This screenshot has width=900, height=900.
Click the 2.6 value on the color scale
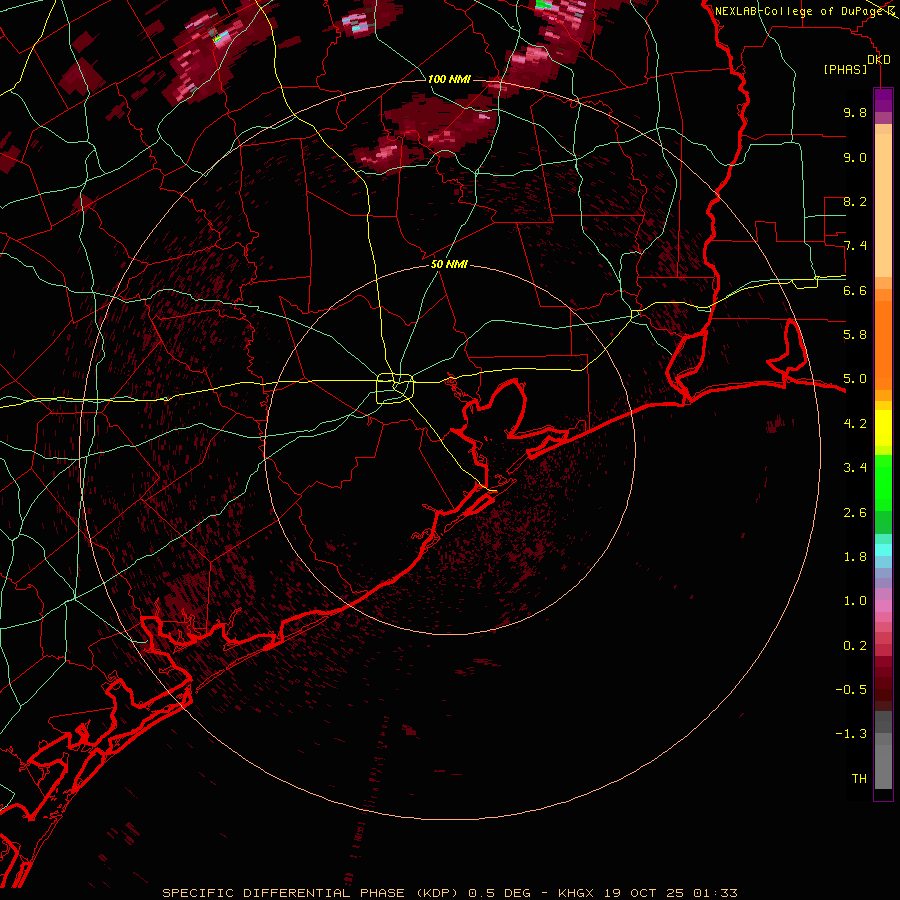[x=855, y=513]
